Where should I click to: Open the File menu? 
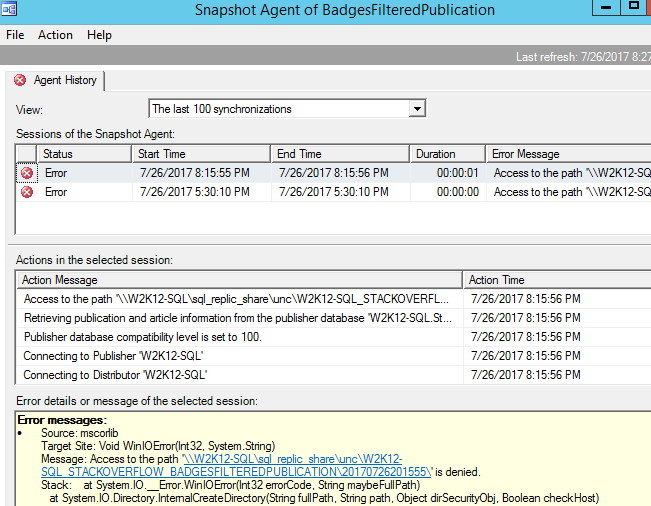click(x=15, y=34)
